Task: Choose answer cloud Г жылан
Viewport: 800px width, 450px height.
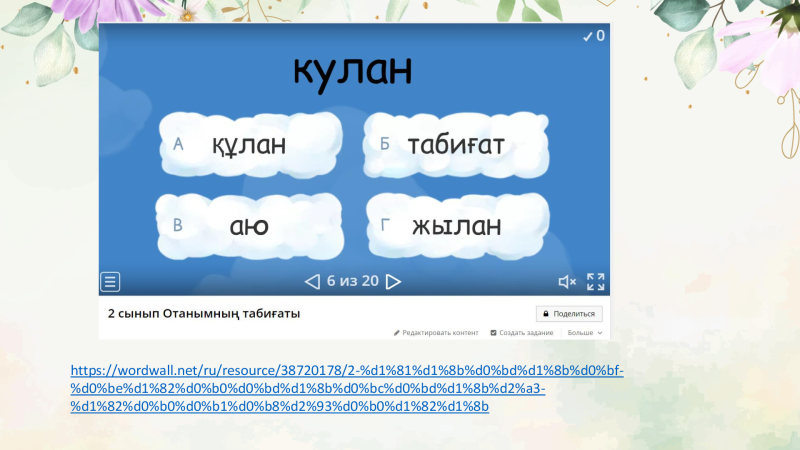Action: [458, 226]
